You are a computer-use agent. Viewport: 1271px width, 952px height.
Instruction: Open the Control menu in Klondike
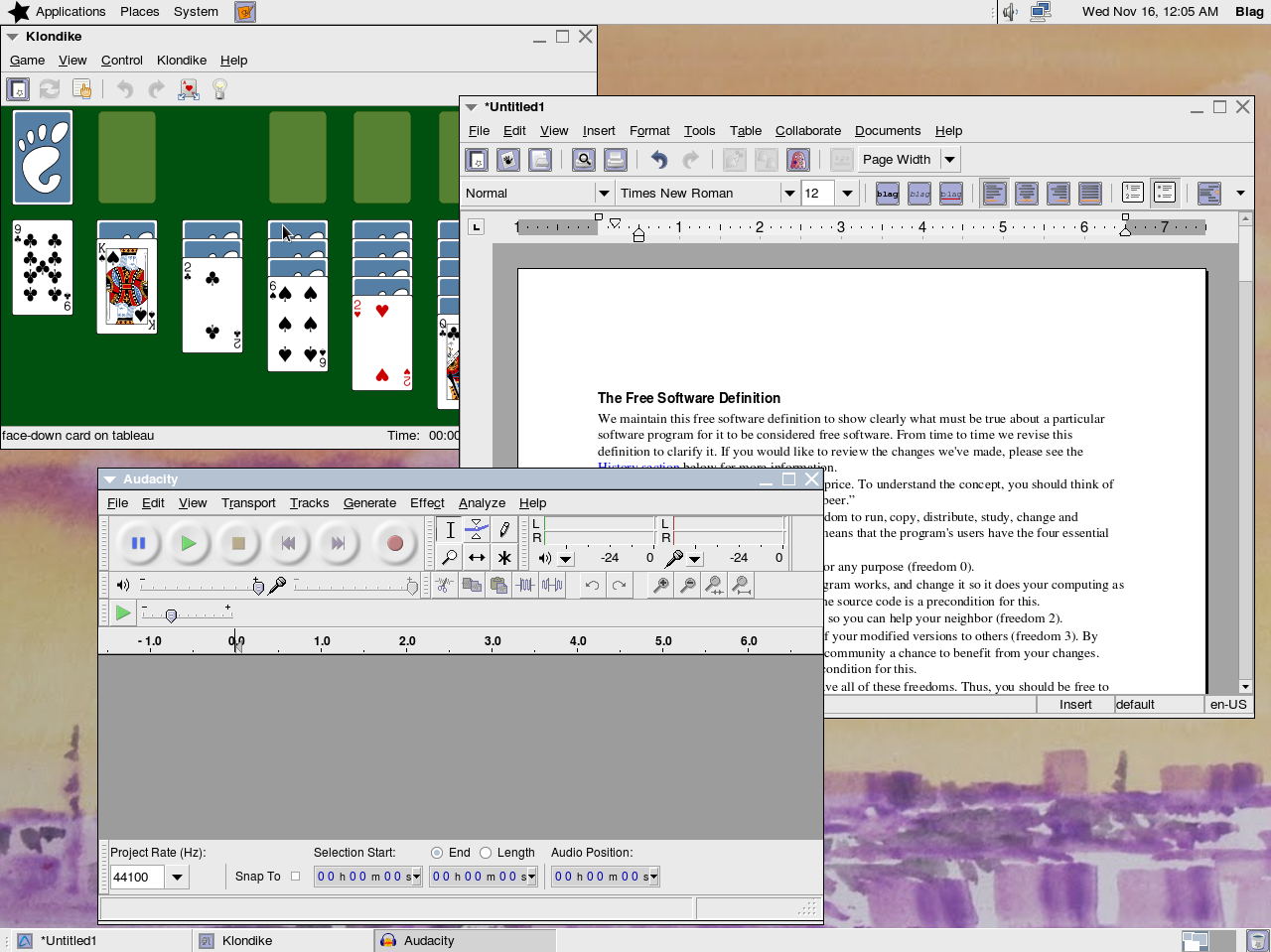[x=122, y=61]
